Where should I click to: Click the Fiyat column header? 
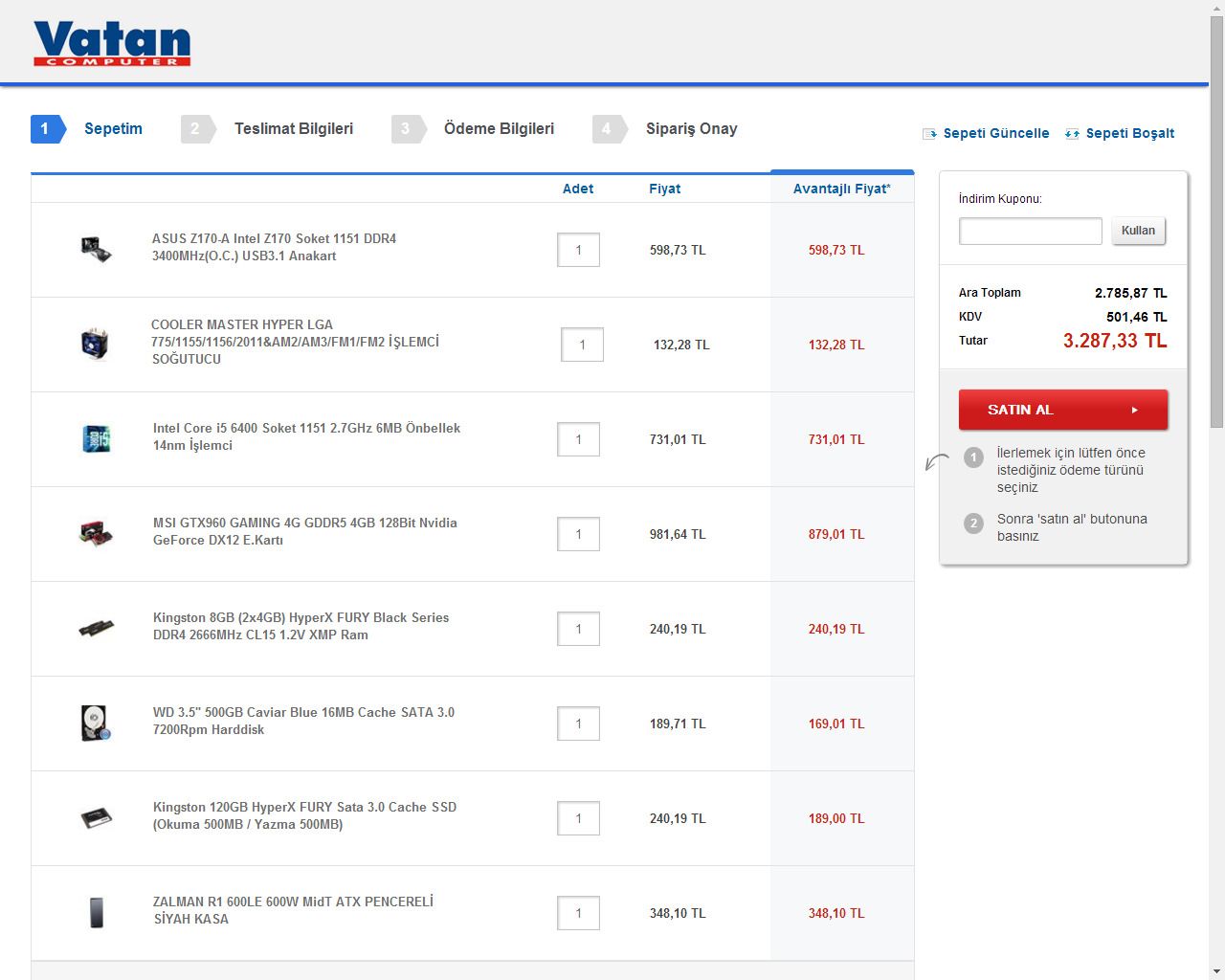665,189
